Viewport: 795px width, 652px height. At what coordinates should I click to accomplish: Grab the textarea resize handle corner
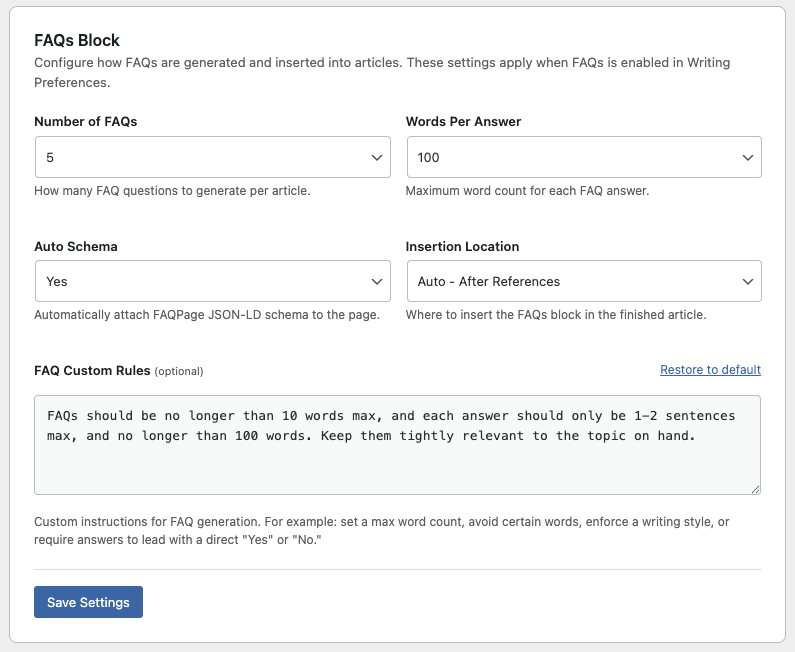tap(755, 489)
